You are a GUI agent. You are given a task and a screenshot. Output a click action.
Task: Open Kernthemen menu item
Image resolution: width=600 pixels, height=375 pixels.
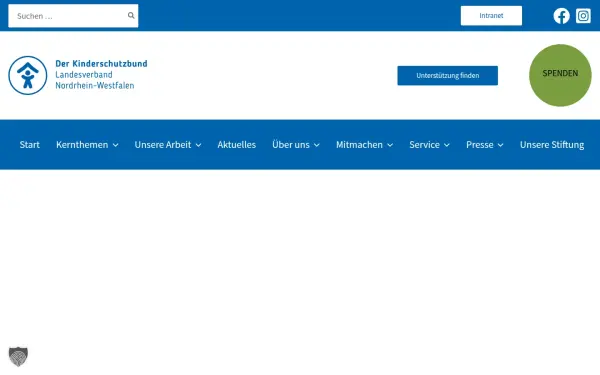(x=82, y=145)
